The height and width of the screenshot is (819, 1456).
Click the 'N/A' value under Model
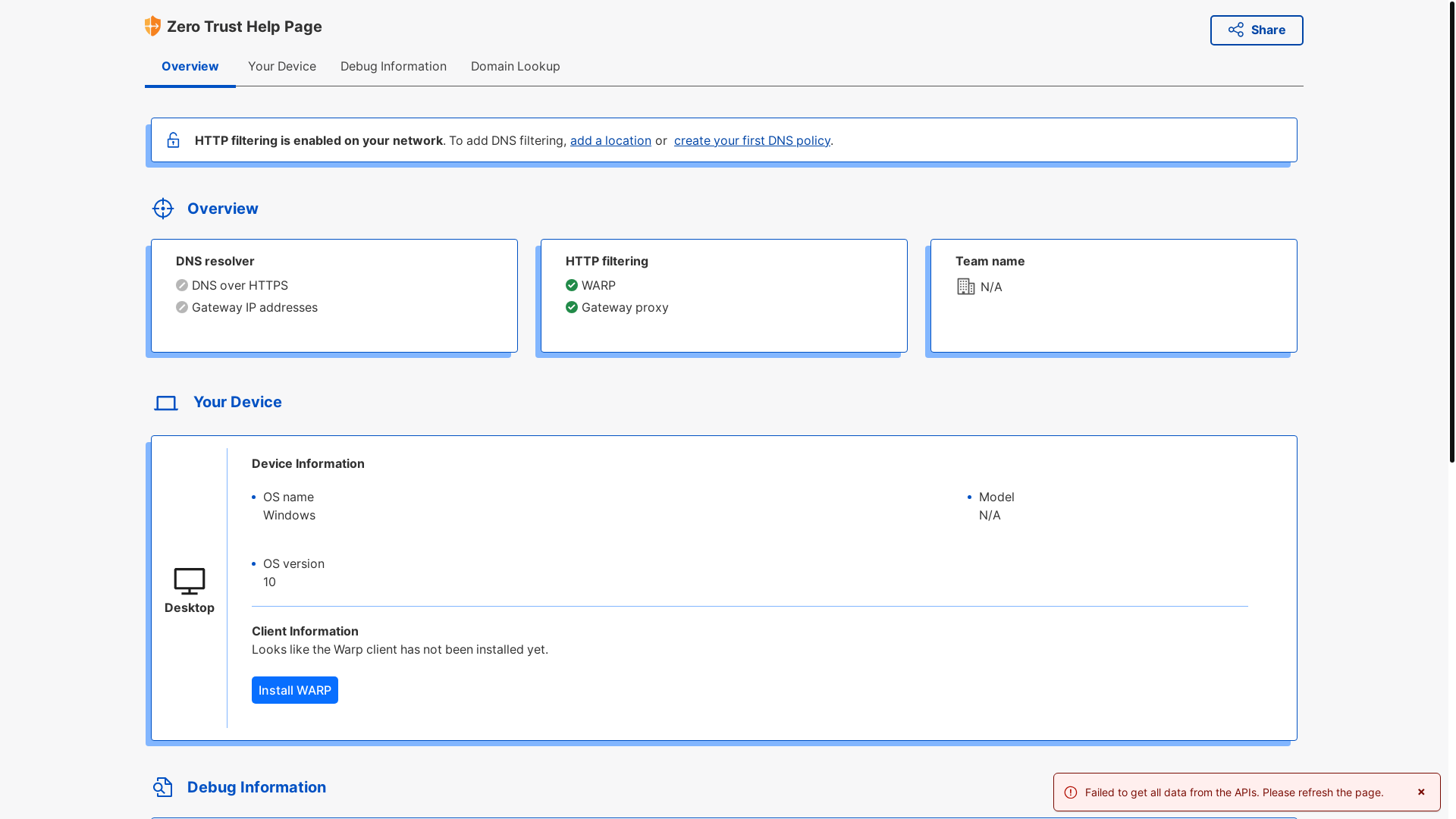click(x=990, y=515)
